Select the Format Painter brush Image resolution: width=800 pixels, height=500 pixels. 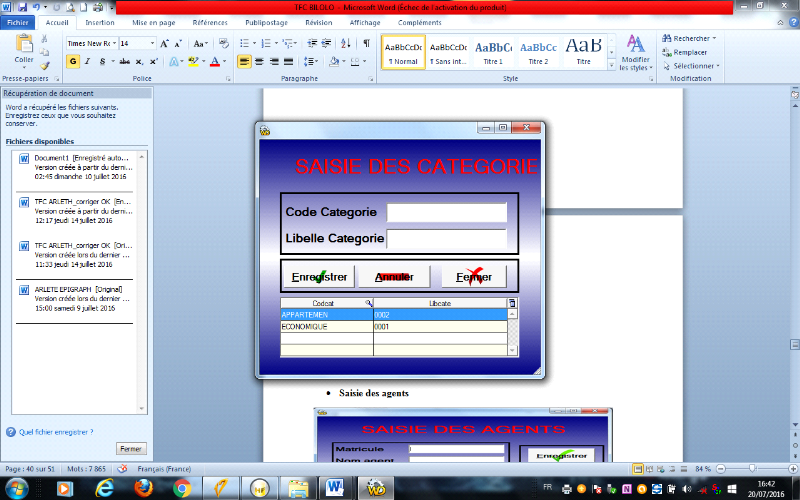point(44,66)
